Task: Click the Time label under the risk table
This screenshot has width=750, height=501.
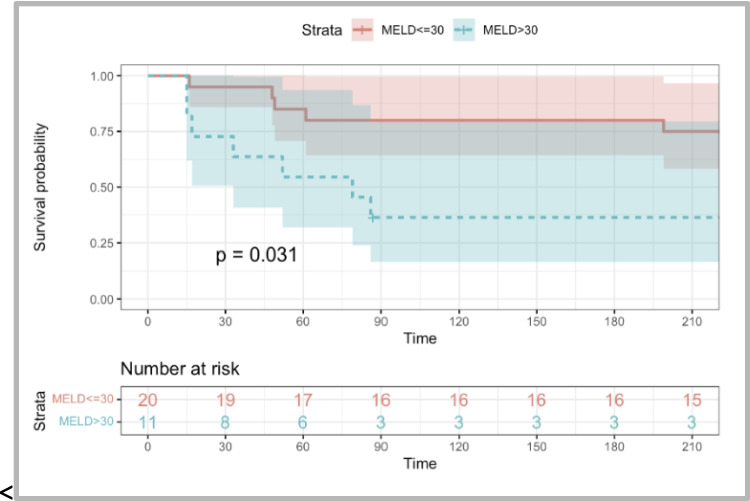Action: tap(420, 464)
